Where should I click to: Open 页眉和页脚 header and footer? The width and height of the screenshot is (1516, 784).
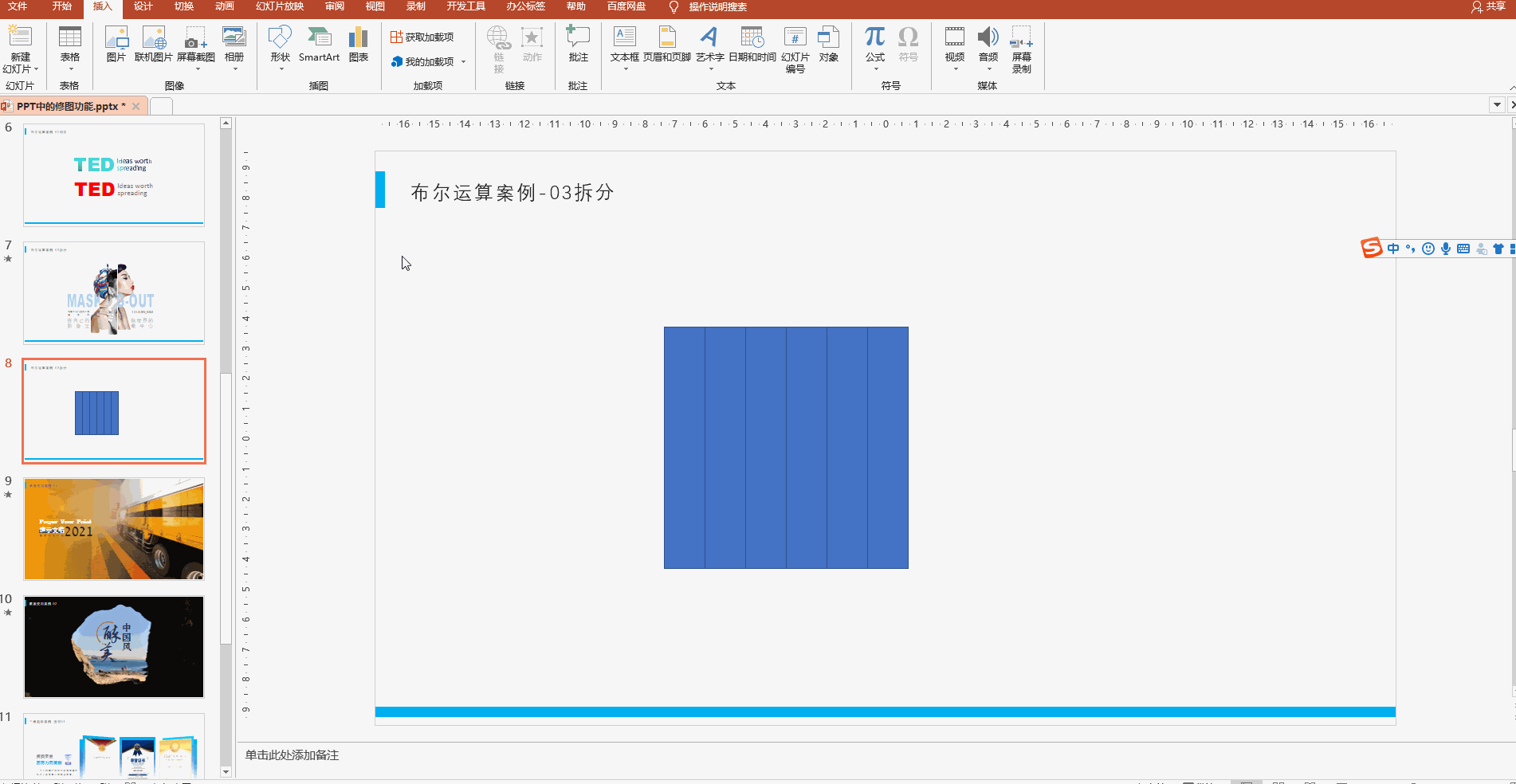click(x=667, y=44)
